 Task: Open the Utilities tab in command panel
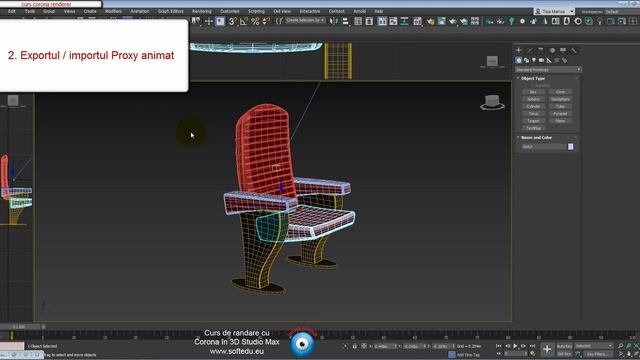pyautogui.click(x=574, y=50)
